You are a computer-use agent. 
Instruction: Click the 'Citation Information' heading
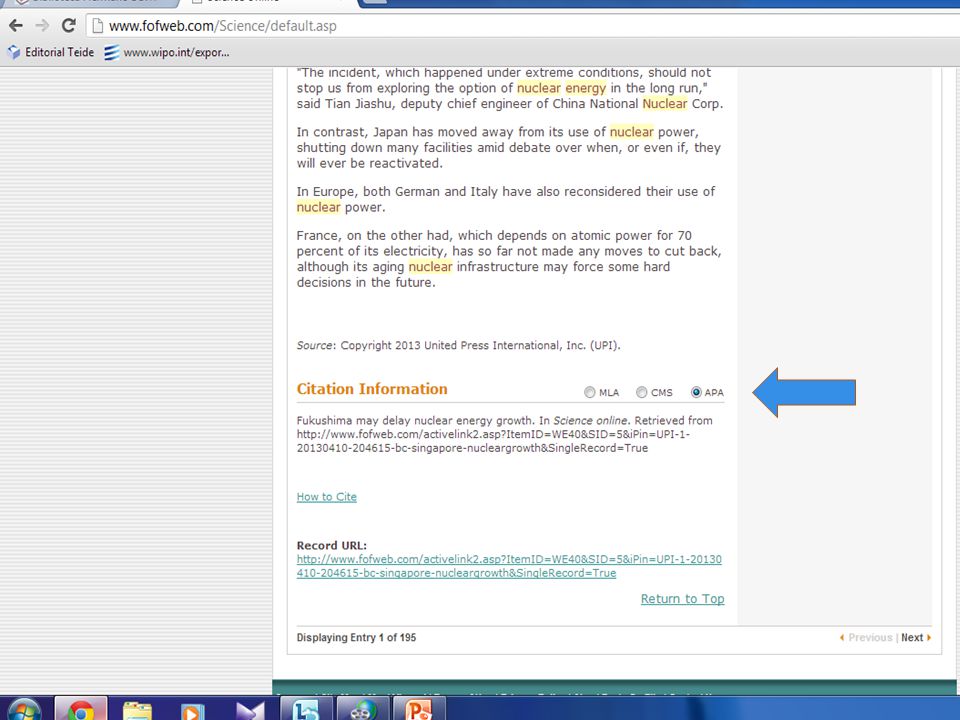pos(372,389)
